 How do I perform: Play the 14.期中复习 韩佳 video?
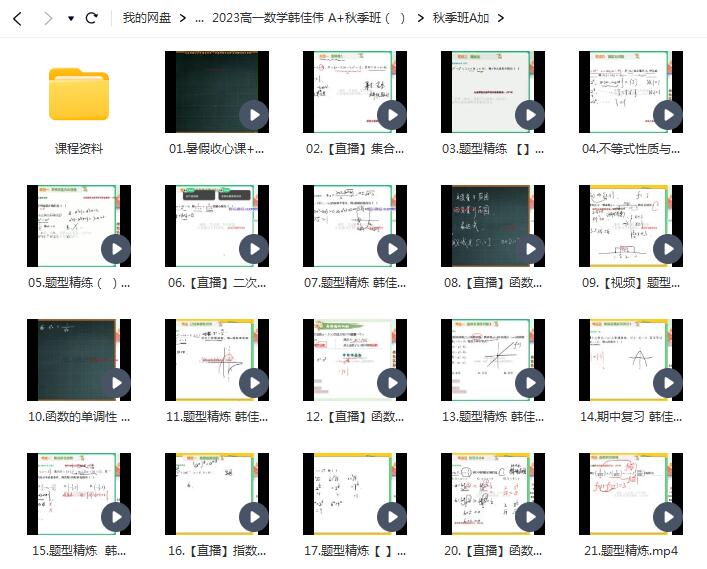(x=668, y=383)
